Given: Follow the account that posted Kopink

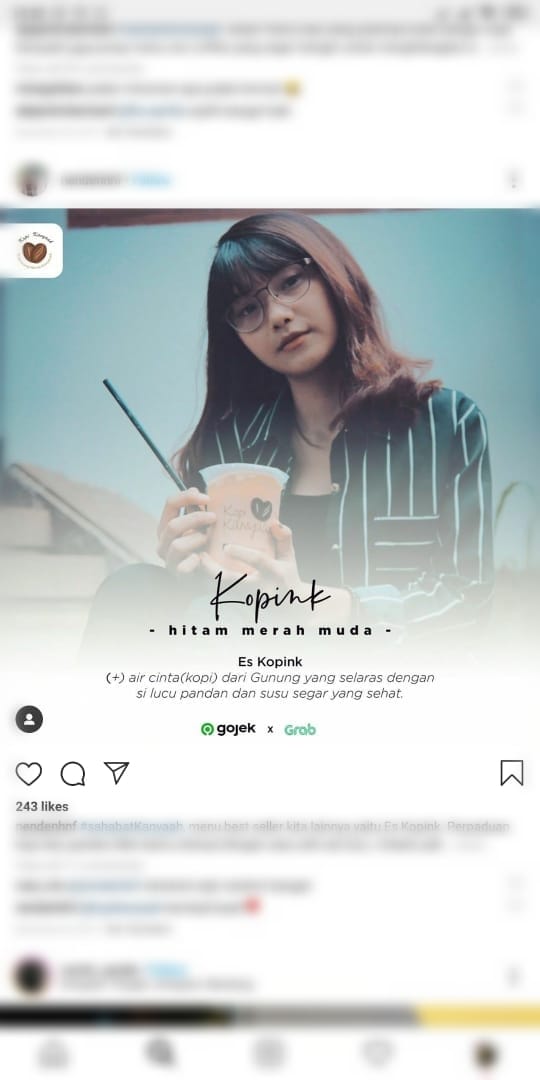Looking at the screenshot, I should pos(152,180).
